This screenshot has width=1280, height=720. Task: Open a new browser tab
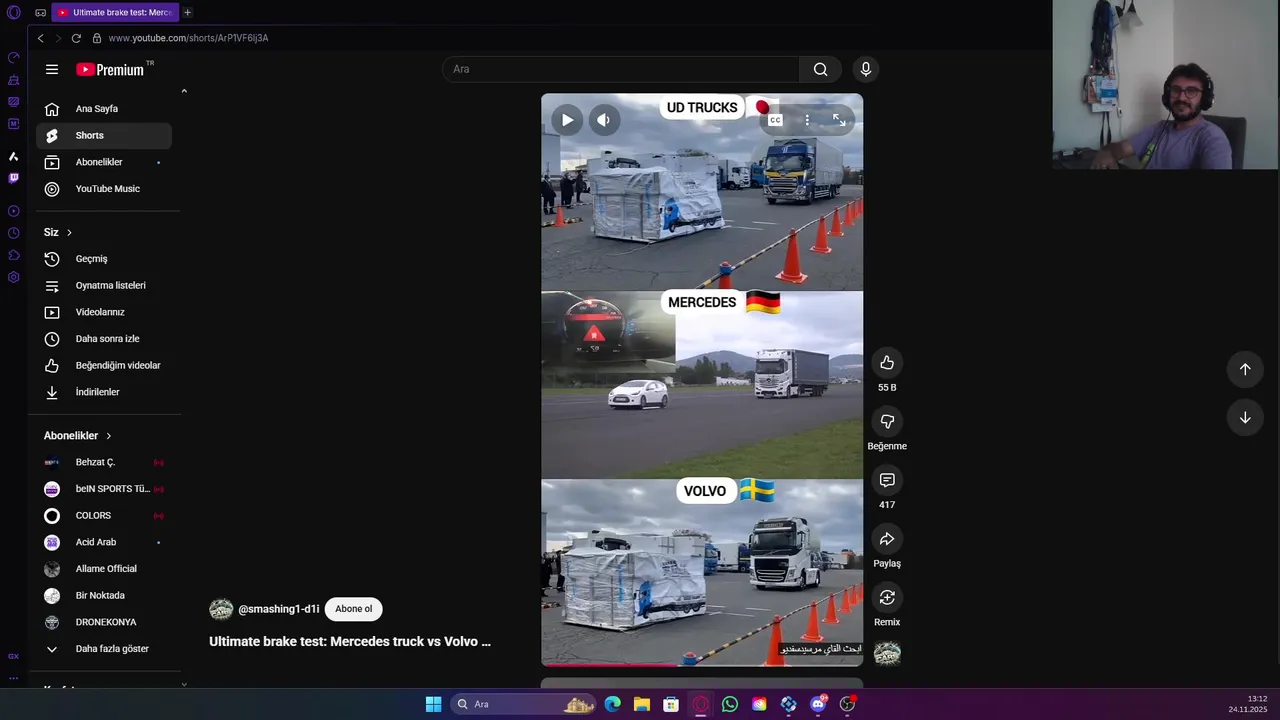click(187, 13)
